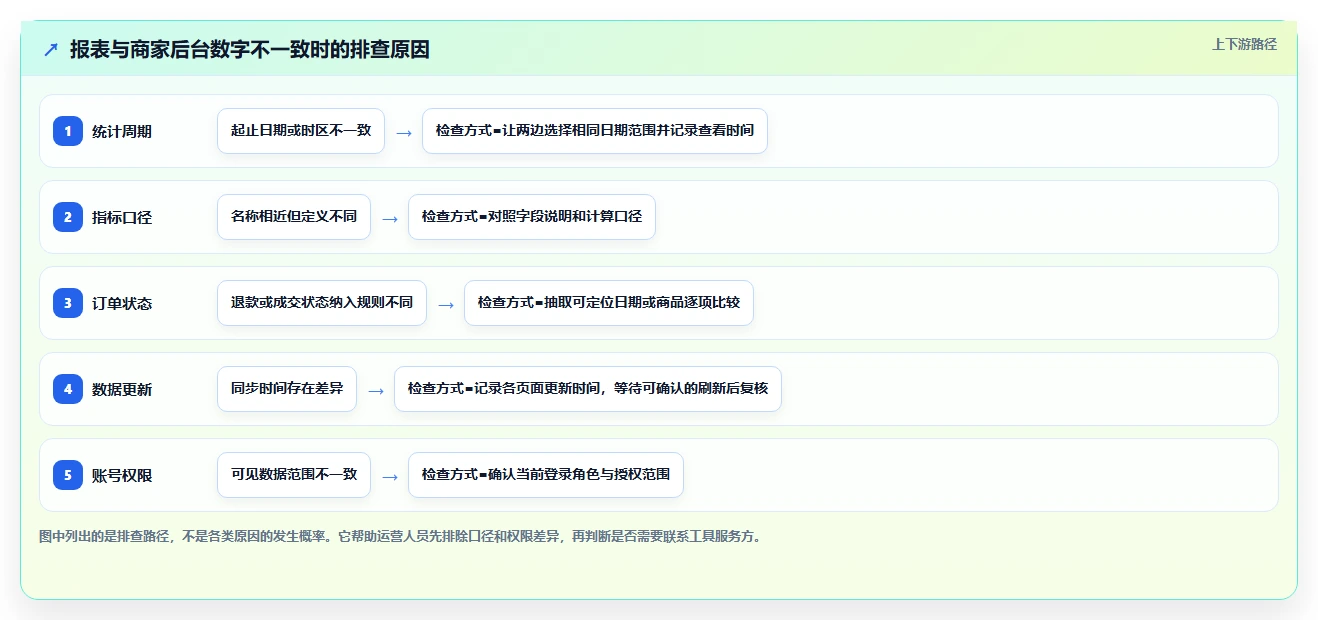This screenshot has height=620, width=1318.
Task: Click 检查方式=让两边选择相同日期范围并记录查看时间 box
Action: [x=595, y=131]
